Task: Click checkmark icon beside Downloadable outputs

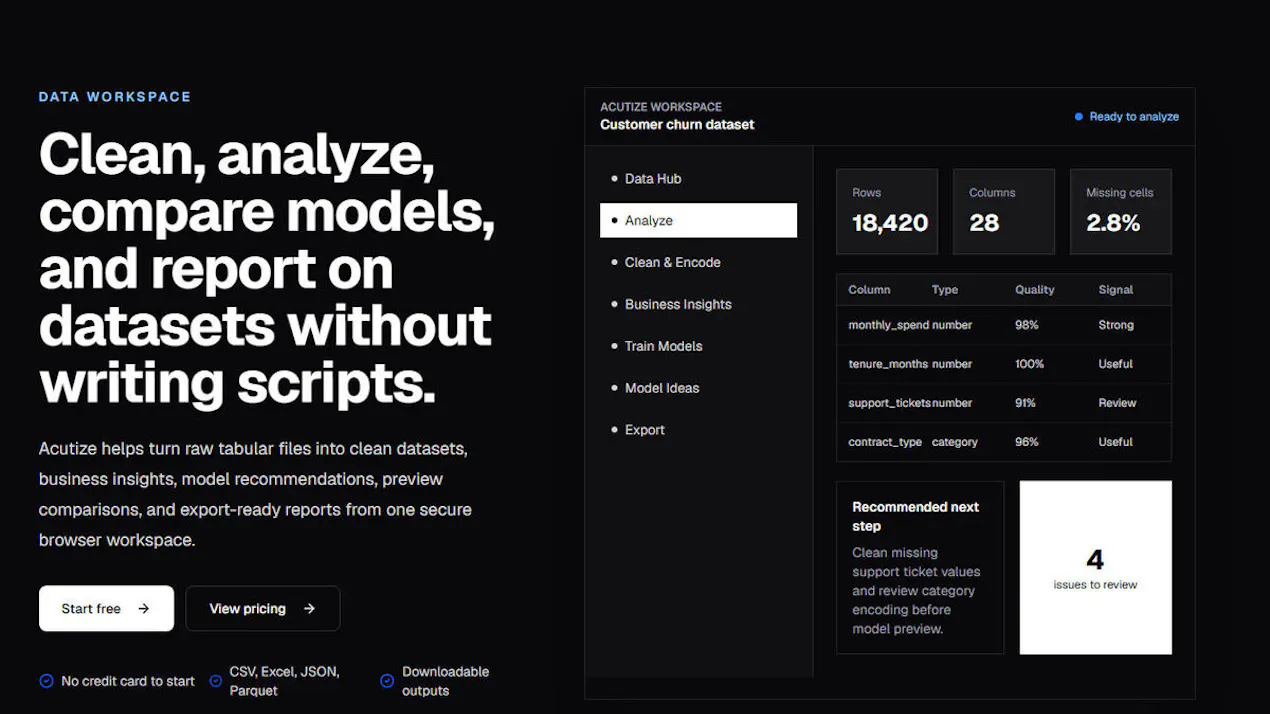Action: coord(387,681)
